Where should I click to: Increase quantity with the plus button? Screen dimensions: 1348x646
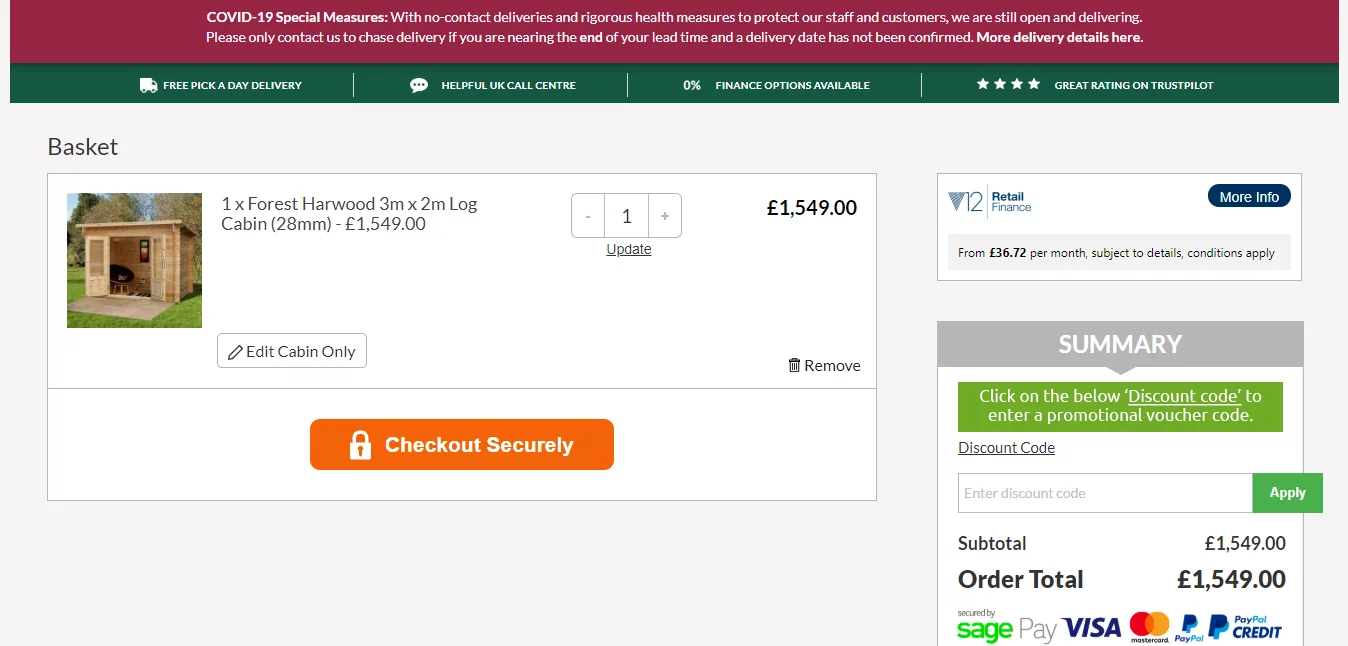pyautogui.click(x=665, y=216)
